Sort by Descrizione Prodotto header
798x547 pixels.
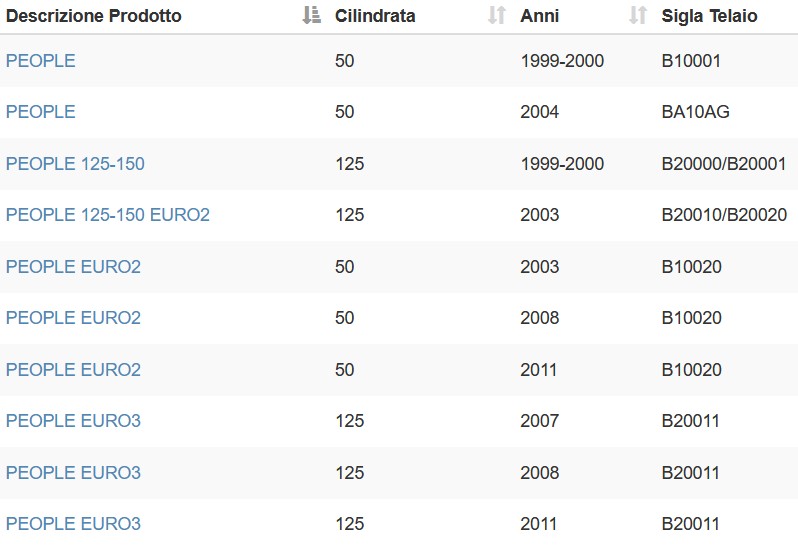pos(94,16)
